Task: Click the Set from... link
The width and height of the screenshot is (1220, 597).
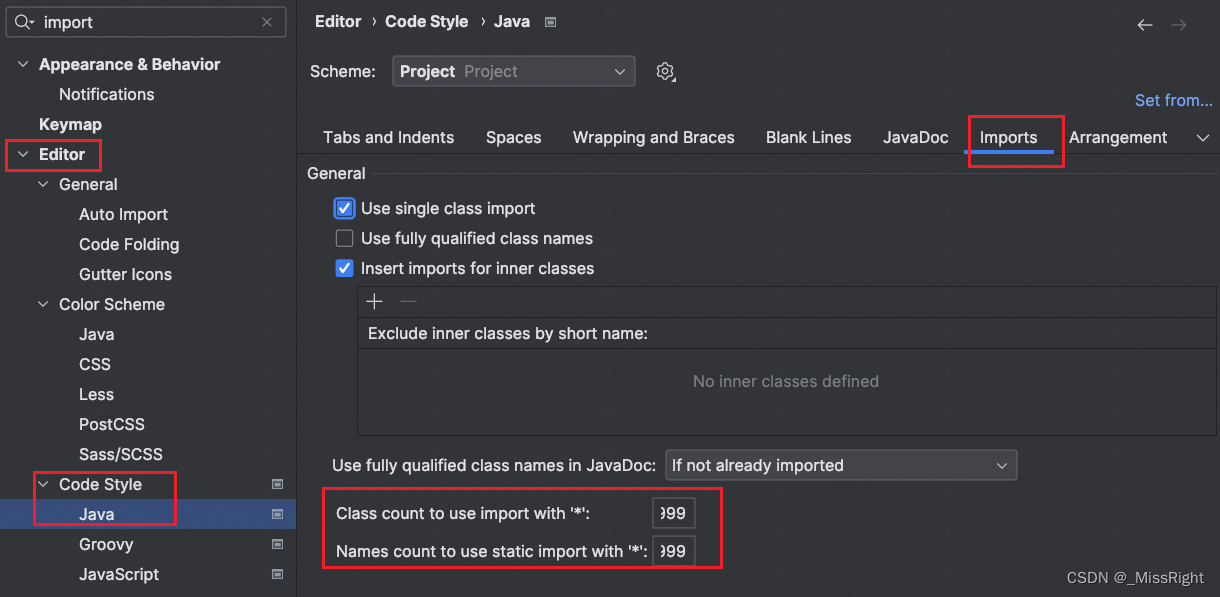Action: pos(1173,100)
